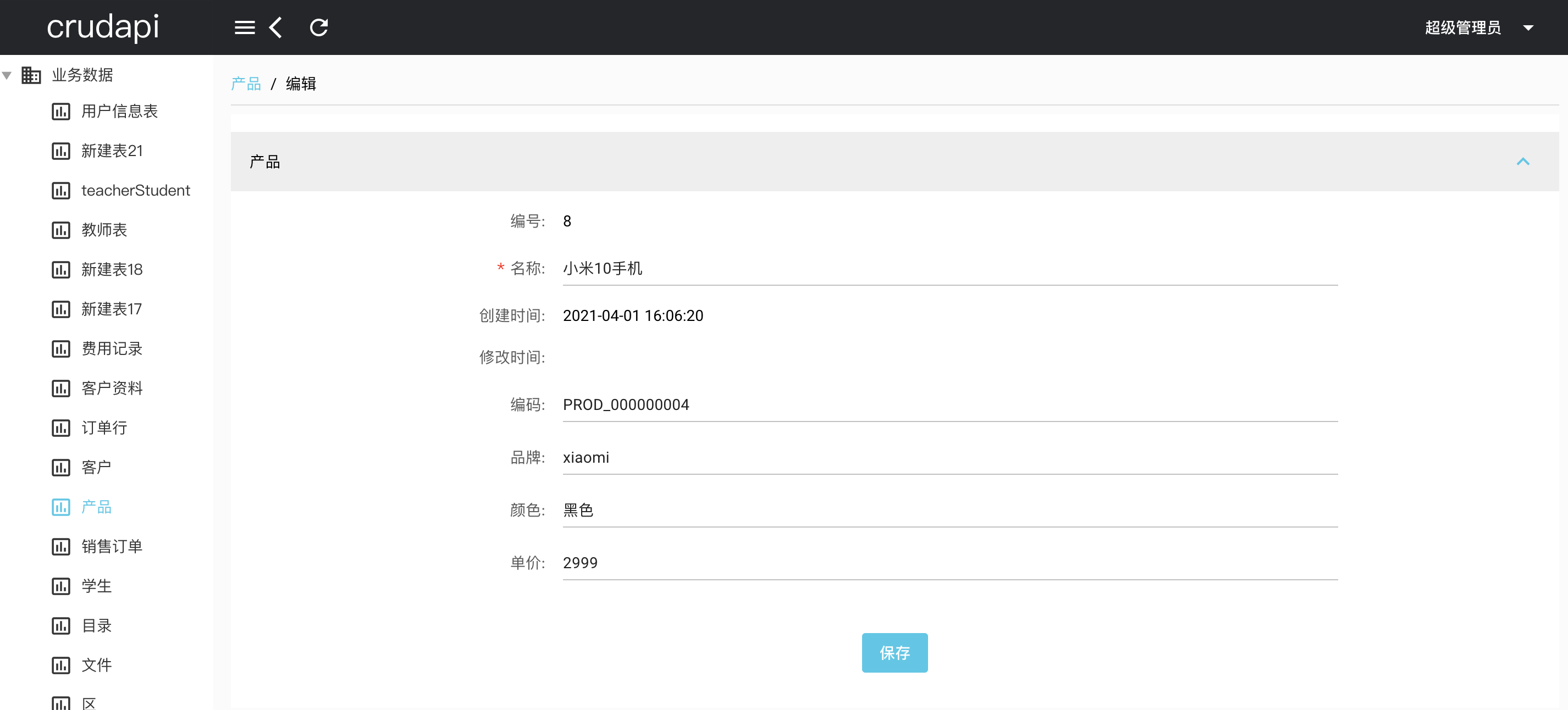Click the chart icon beside 费用记录
1568x710 pixels.
pos(61,348)
